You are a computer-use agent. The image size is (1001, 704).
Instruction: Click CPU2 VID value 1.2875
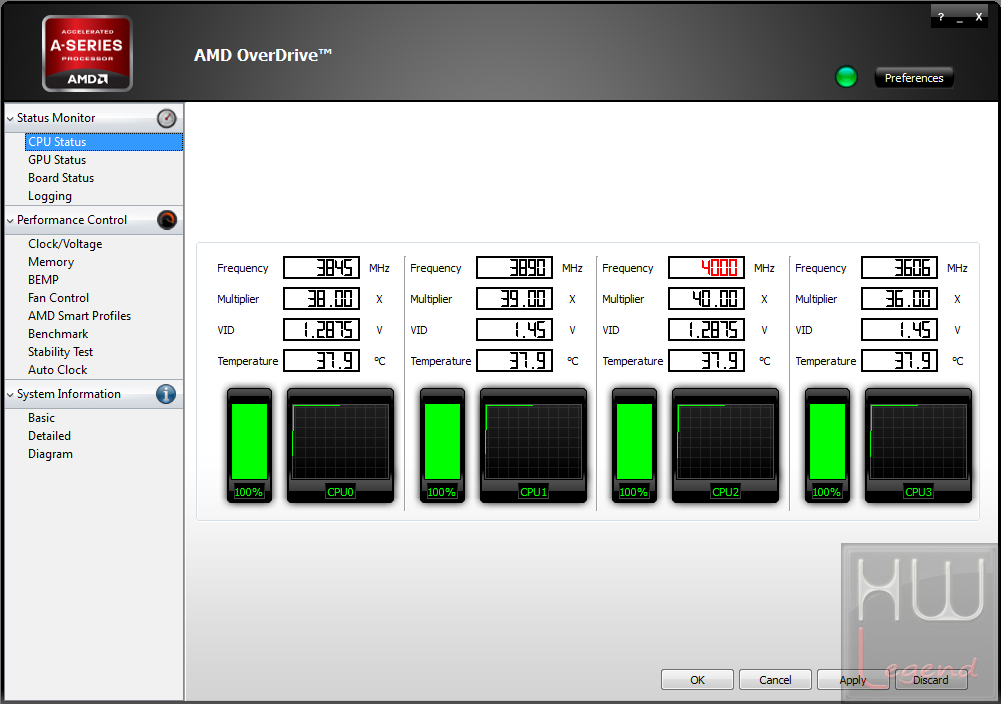point(707,330)
